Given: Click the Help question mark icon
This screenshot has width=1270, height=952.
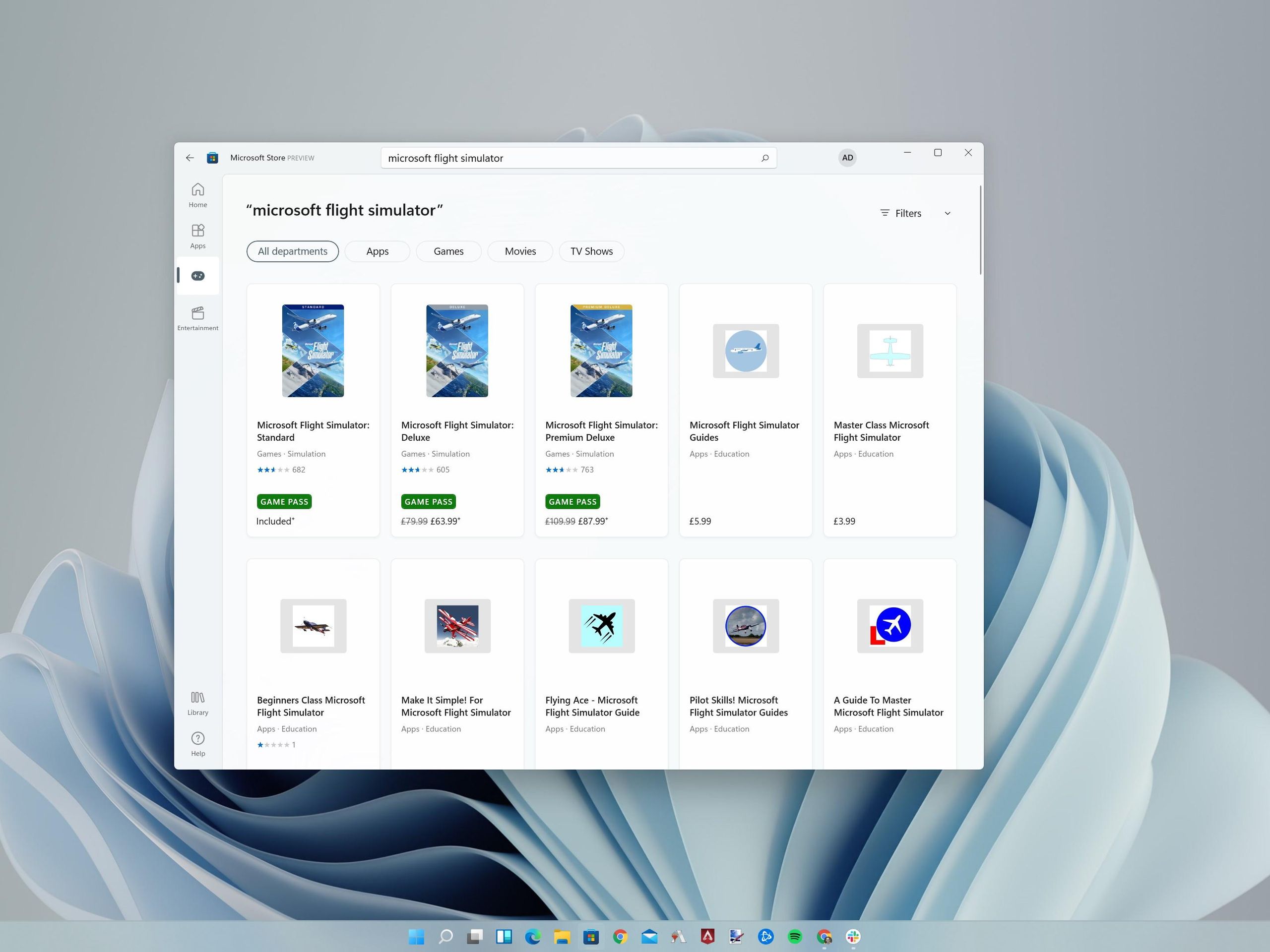Looking at the screenshot, I should (197, 738).
